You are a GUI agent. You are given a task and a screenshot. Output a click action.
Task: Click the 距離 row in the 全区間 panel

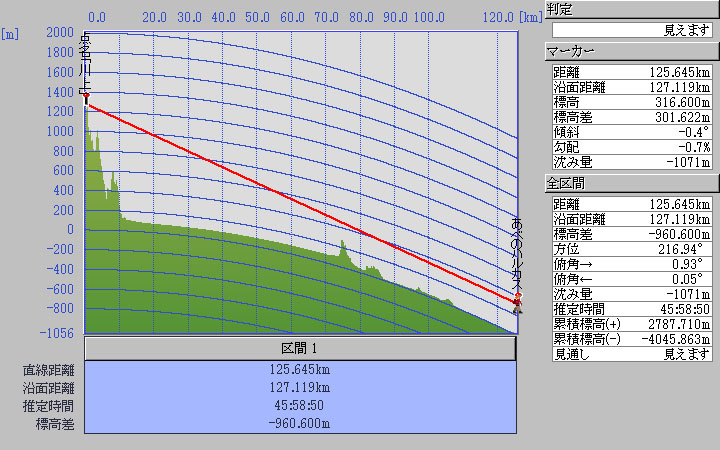tap(632, 204)
